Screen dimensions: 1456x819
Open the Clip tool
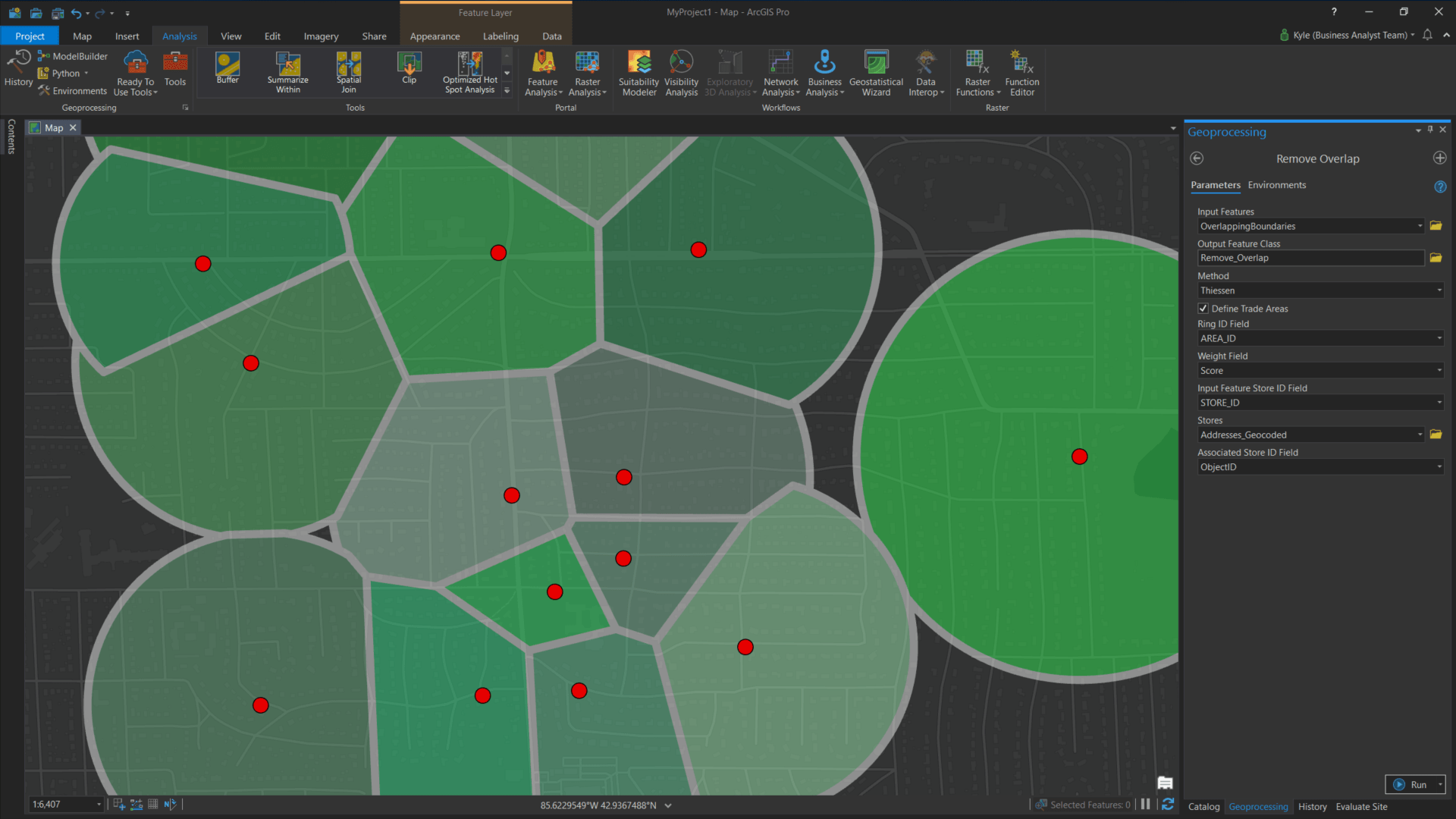coord(409,72)
